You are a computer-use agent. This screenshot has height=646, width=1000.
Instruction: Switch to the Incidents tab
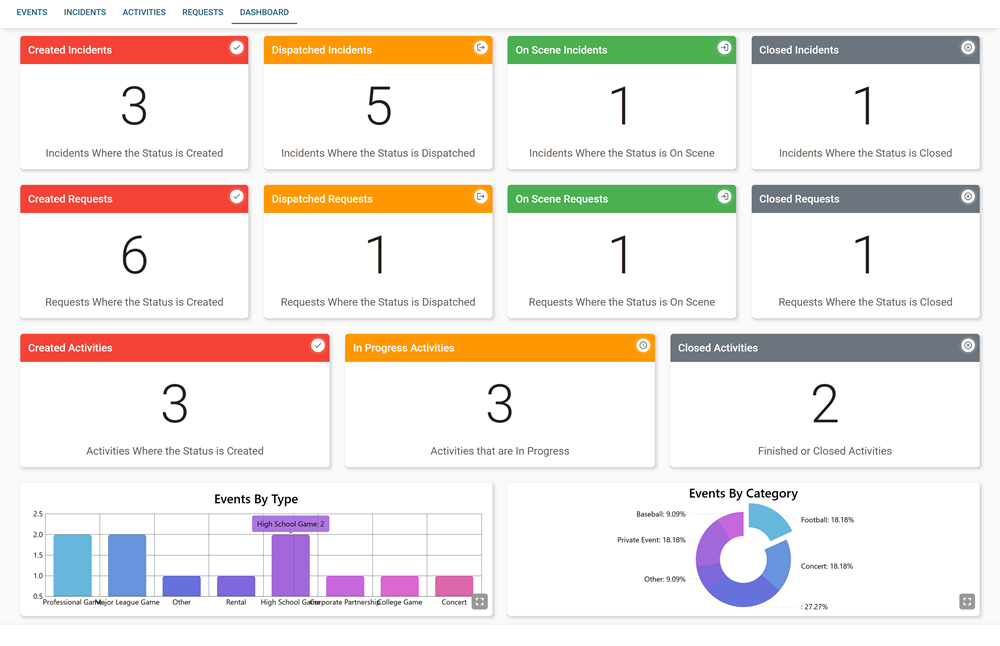[85, 13]
